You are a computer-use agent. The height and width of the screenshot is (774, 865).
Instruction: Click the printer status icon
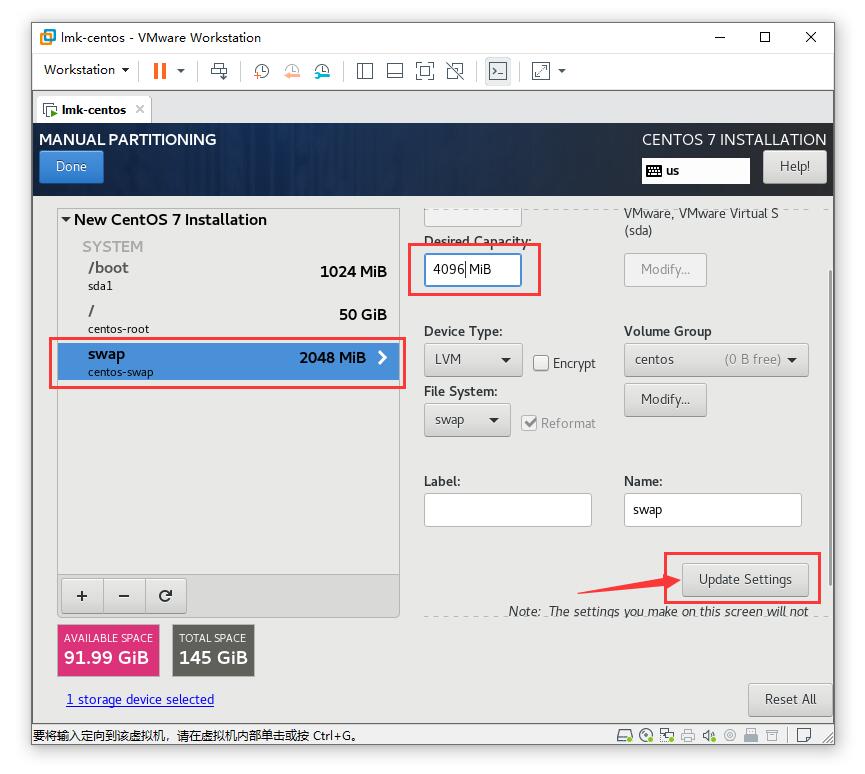coord(688,735)
